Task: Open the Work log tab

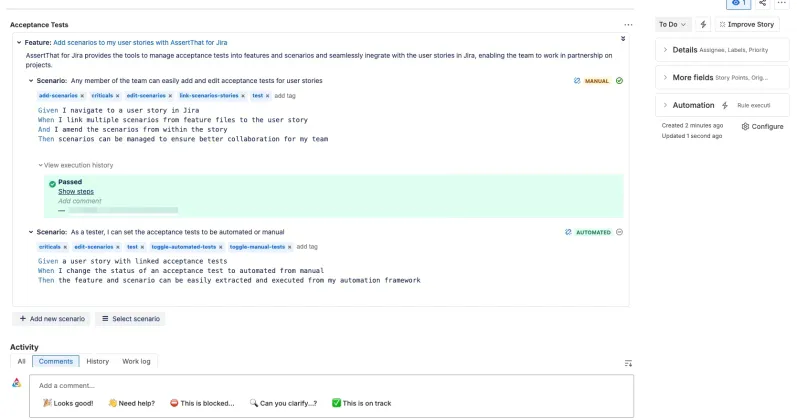Action: (136, 362)
